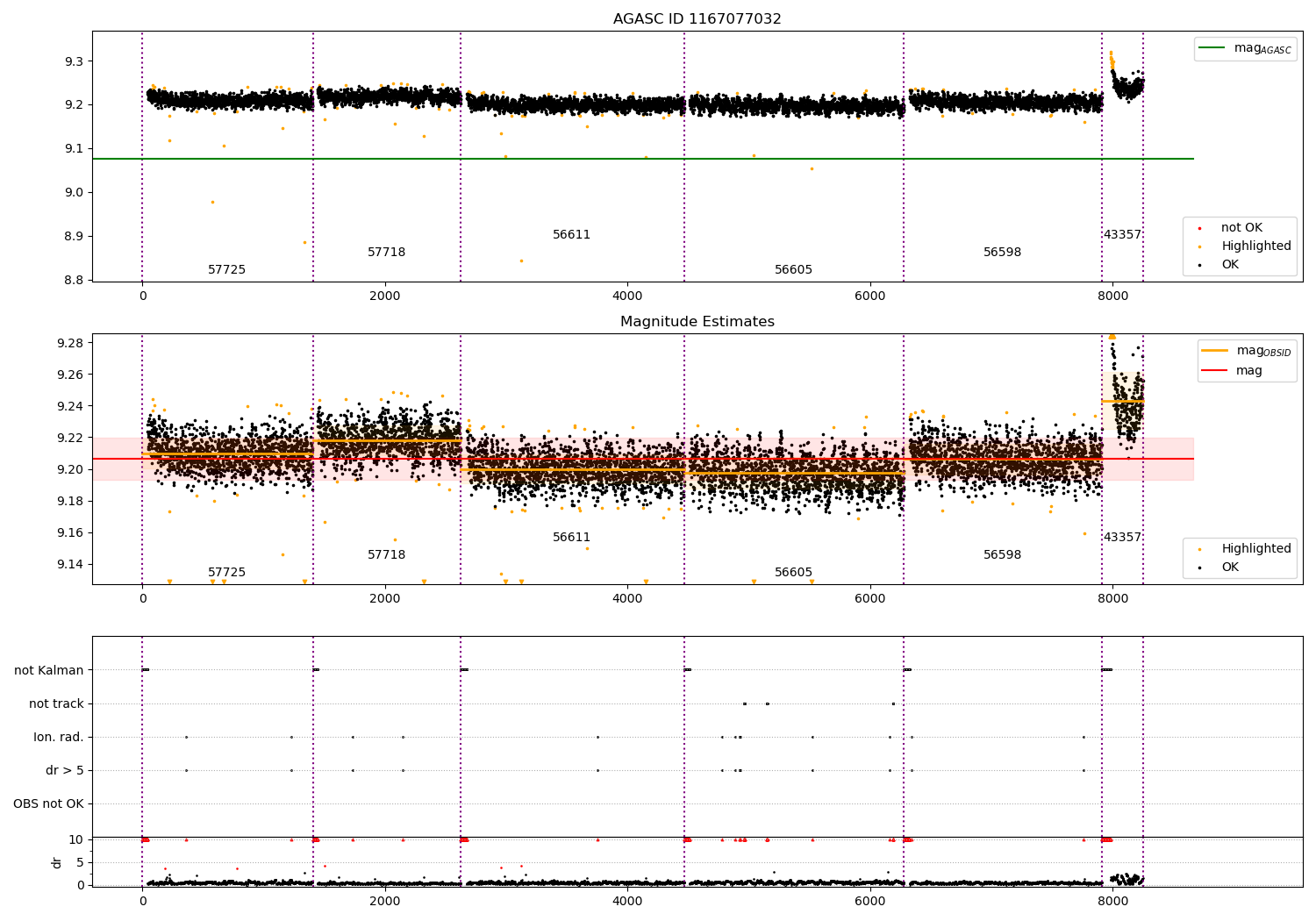
Task: Click the 9.24 y-axis tick label
Action: [x=71, y=406]
